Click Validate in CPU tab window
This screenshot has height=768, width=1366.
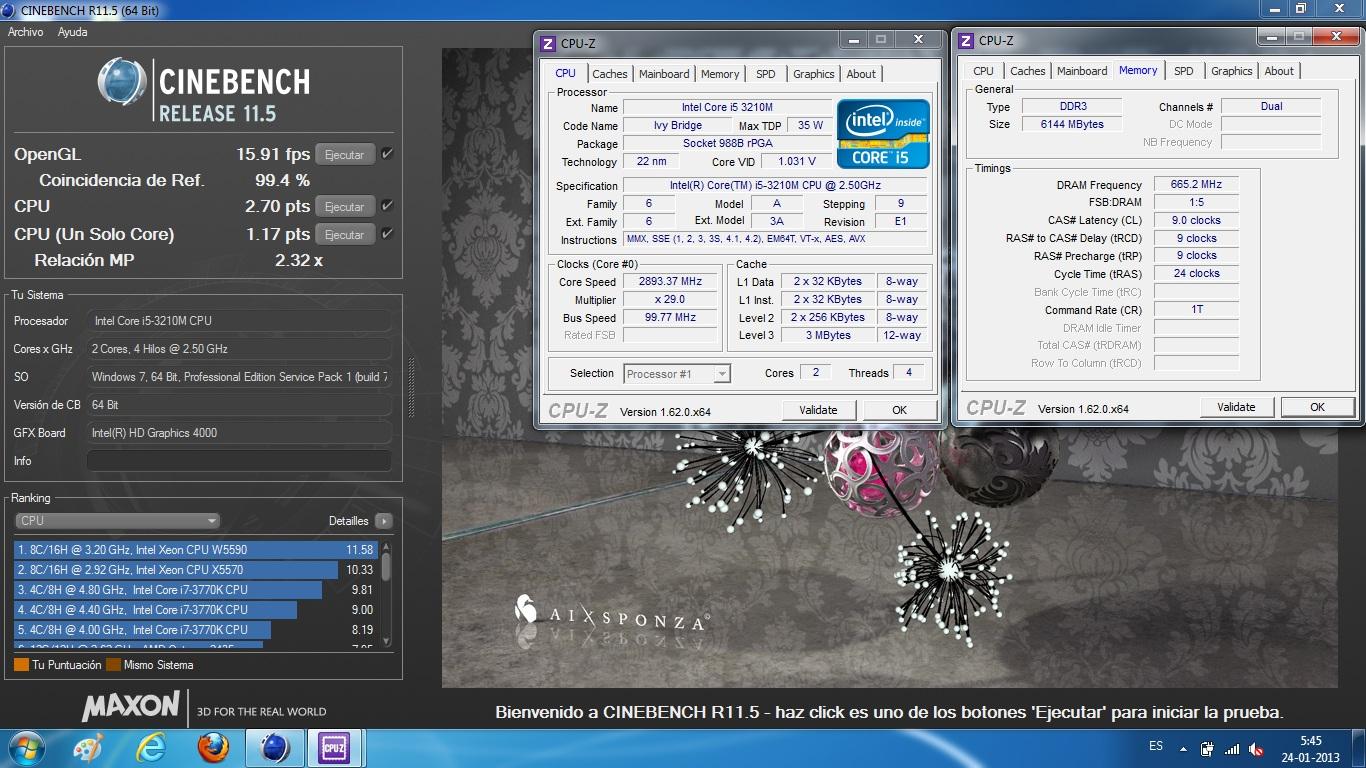pos(818,410)
